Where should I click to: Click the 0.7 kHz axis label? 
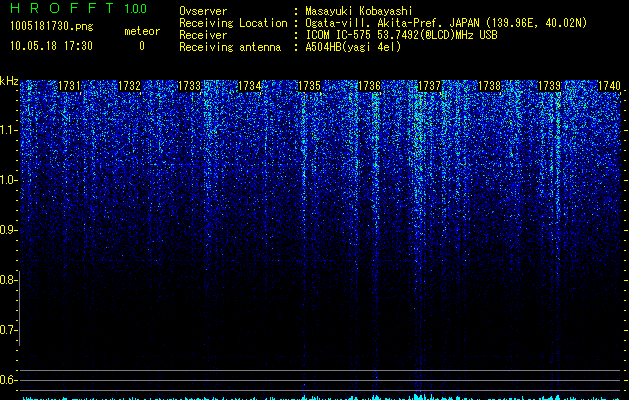click(x=8, y=330)
